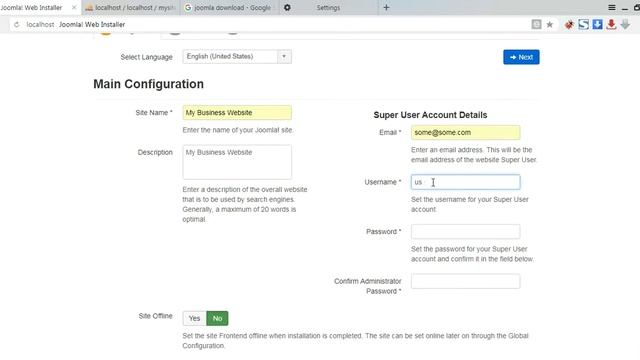Viewport: 640px width, 360px height.
Task: Click the red ladybug extension icon
Action: point(569,24)
